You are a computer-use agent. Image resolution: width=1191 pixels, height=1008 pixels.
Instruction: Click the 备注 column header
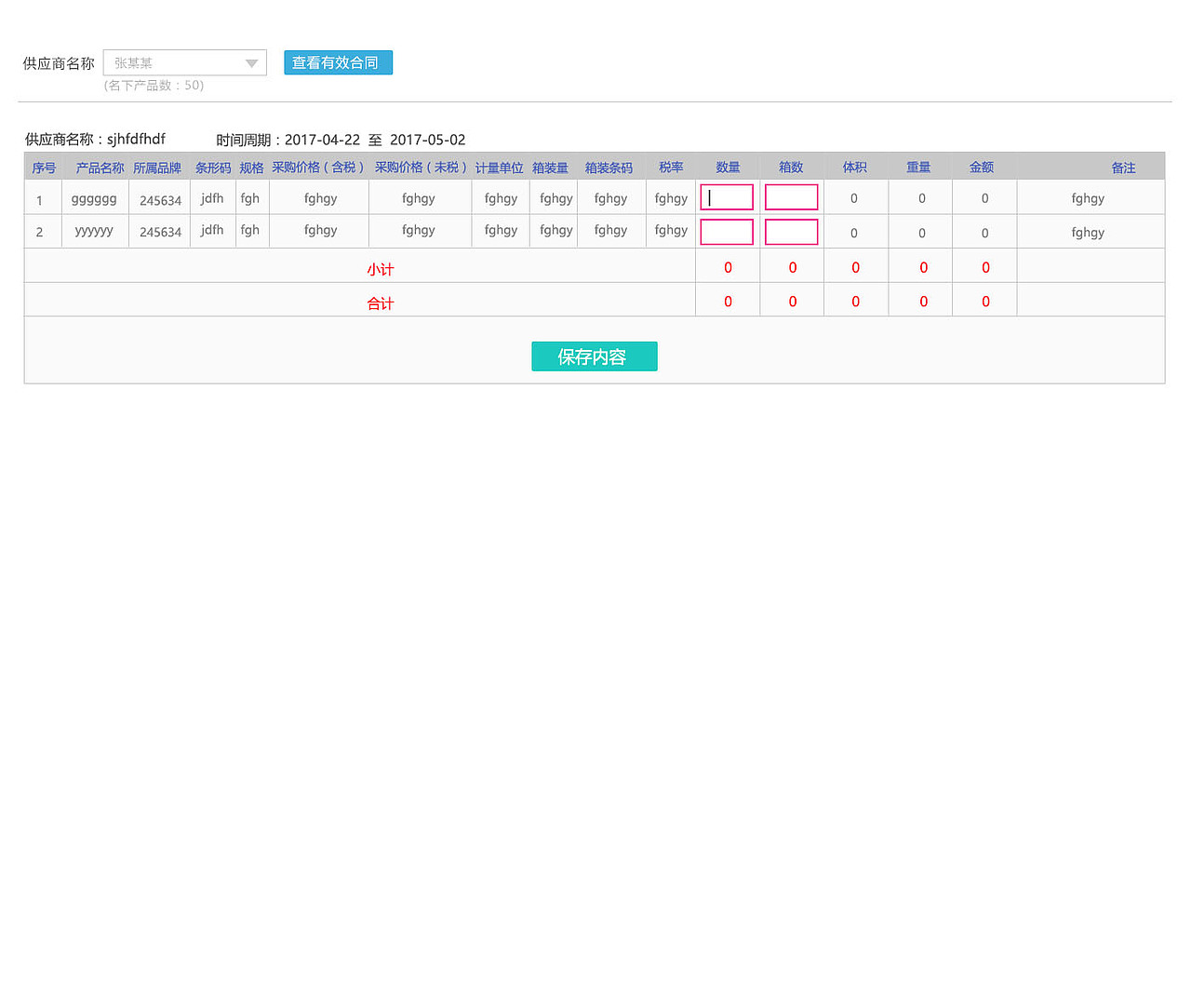1123,168
